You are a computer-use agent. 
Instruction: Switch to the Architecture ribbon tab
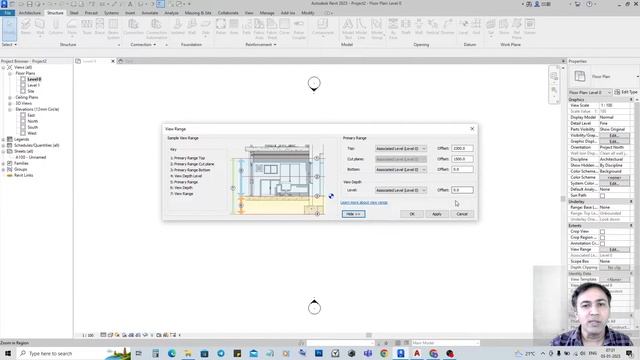click(x=30, y=13)
